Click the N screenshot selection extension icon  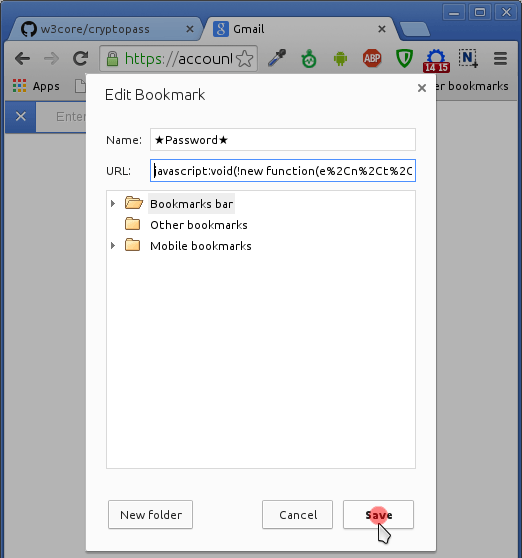coord(468,58)
